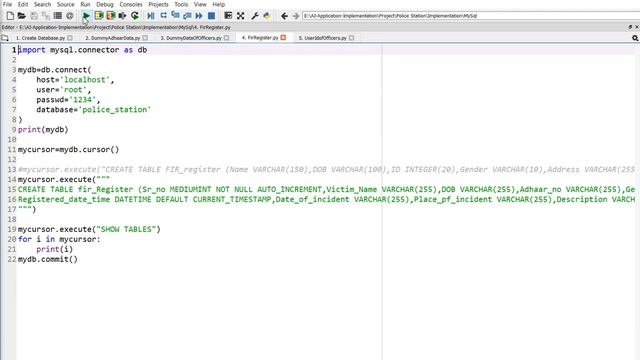This screenshot has width=640, height=360.
Task: Open the Projects menu
Action: pyautogui.click(x=158, y=4)
